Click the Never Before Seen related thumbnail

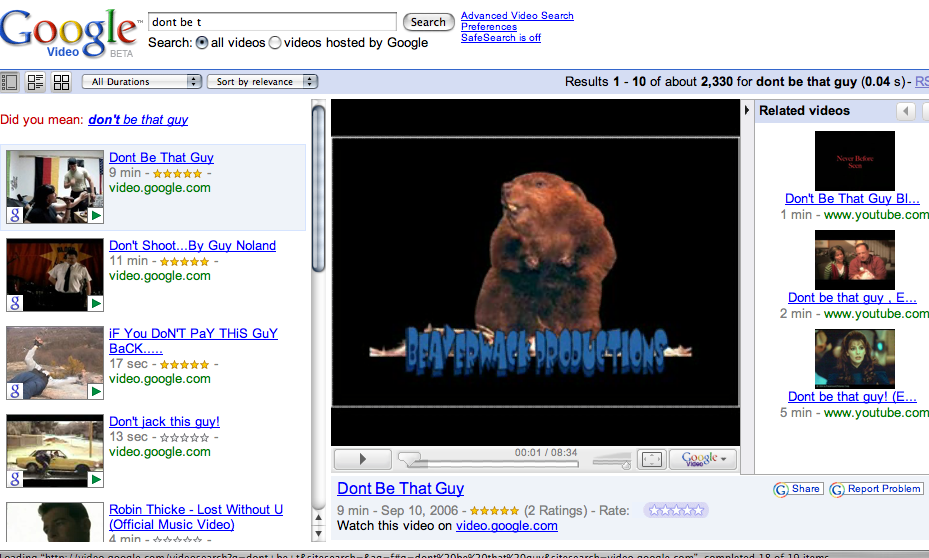click(854, 161)
